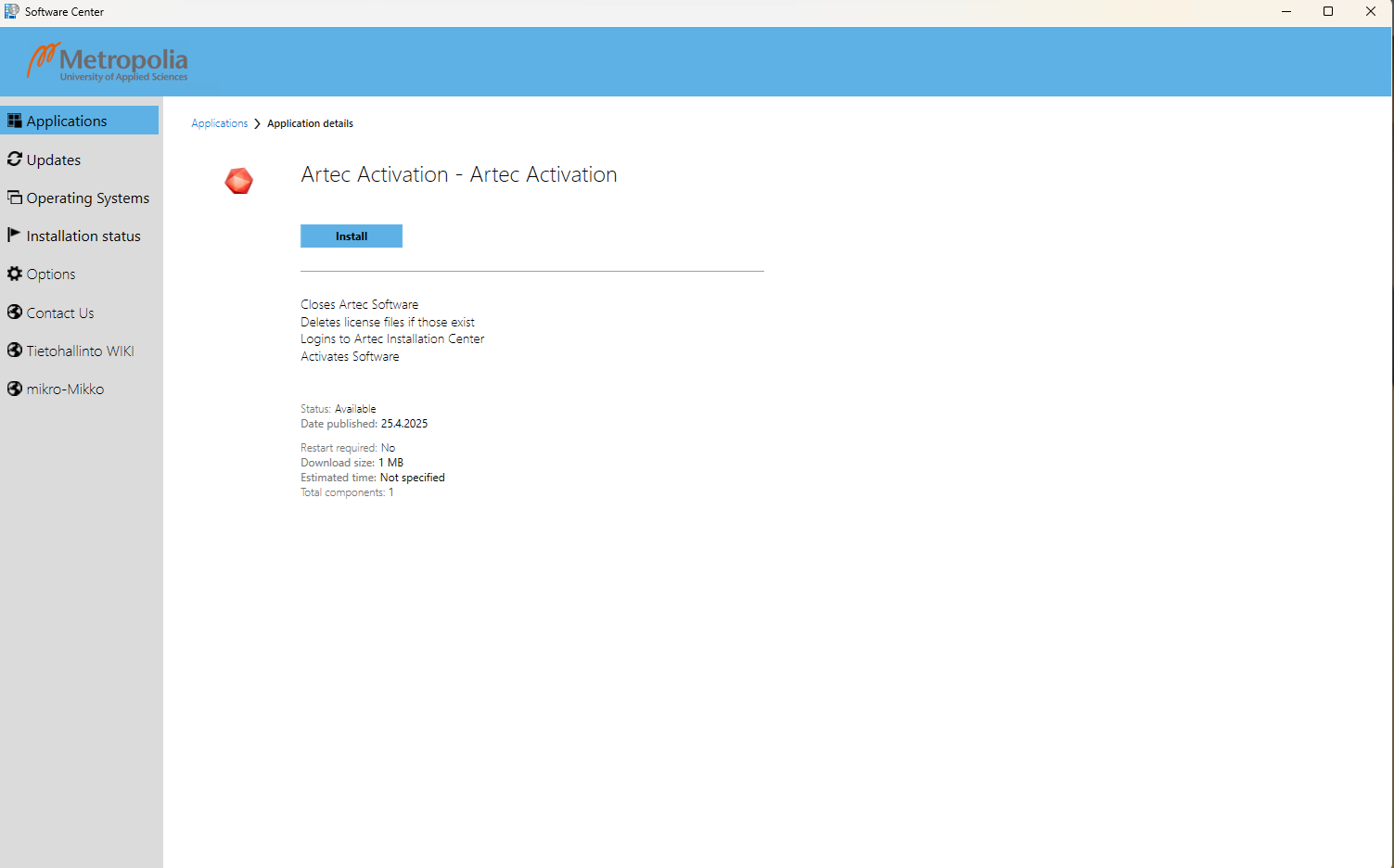
Task: Click the Options gear icon
Action: click(x=14, y=274)
